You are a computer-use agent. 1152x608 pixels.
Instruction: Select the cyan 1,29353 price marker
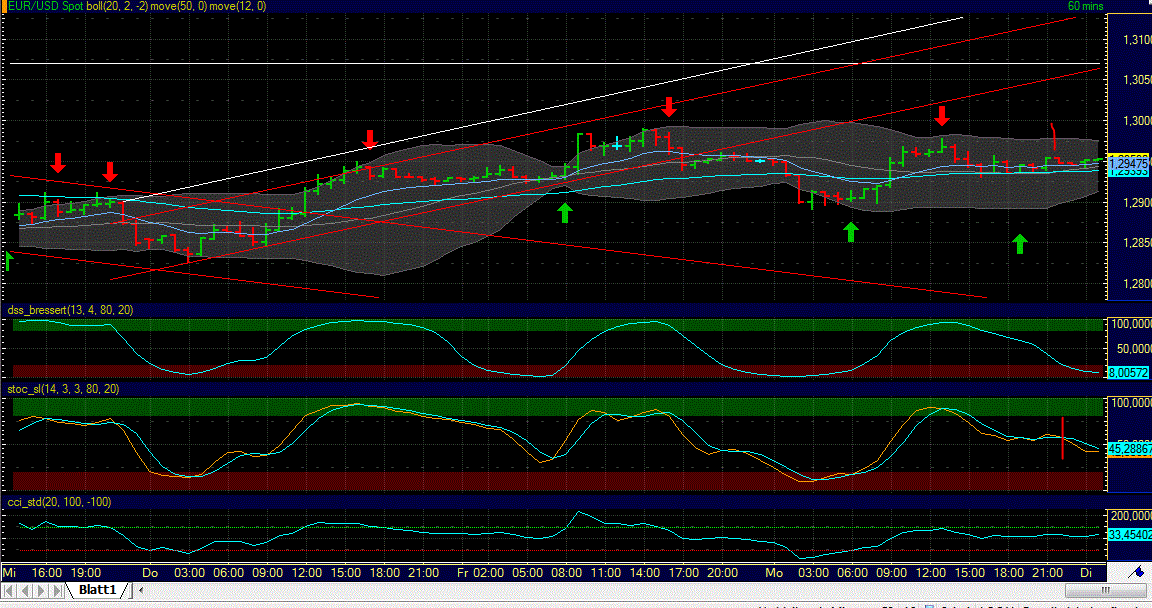click(x=1129, y=171)
